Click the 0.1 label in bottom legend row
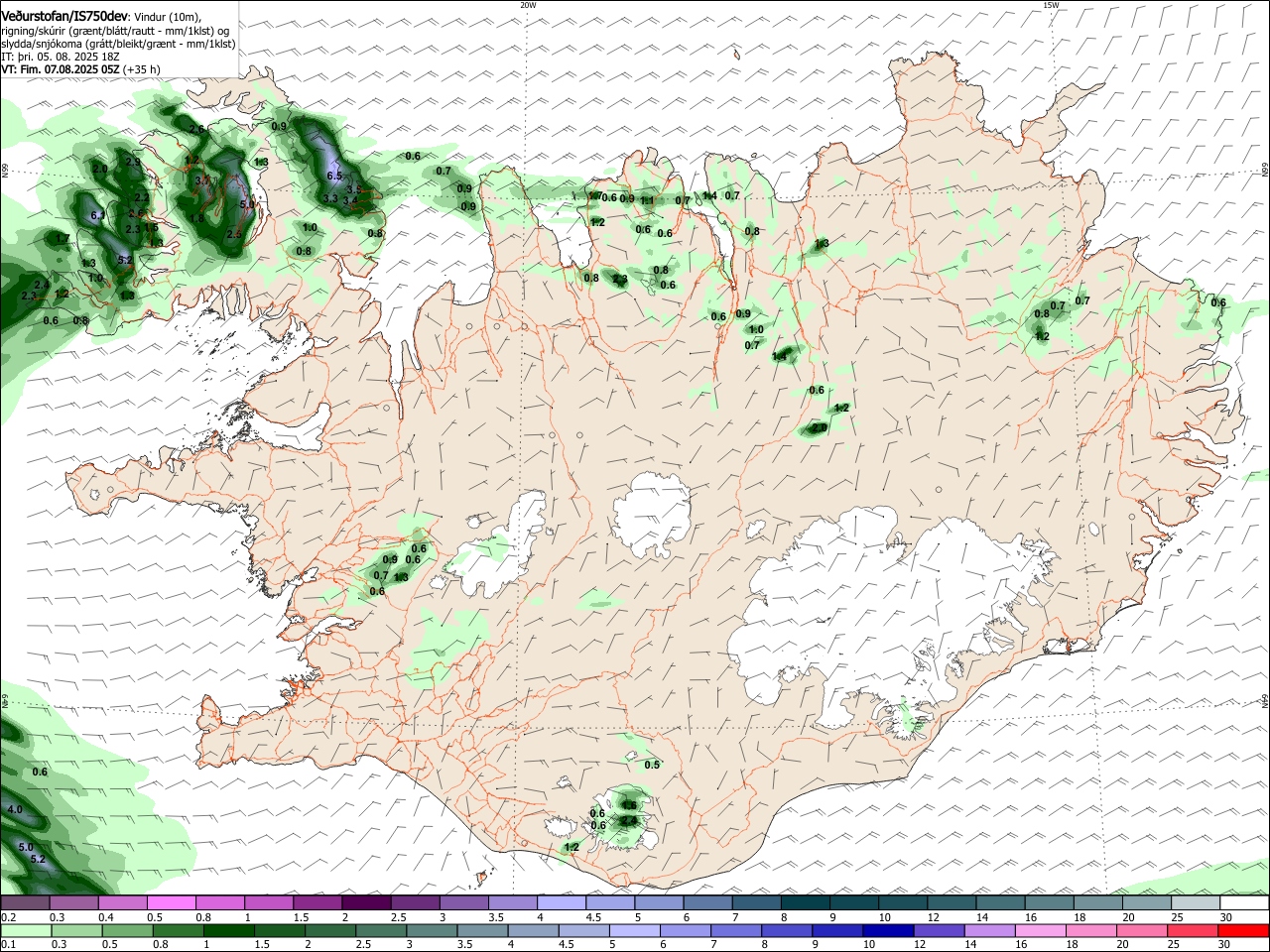Viewport: 1270px width, 952px height. click(x=8, y=945)
